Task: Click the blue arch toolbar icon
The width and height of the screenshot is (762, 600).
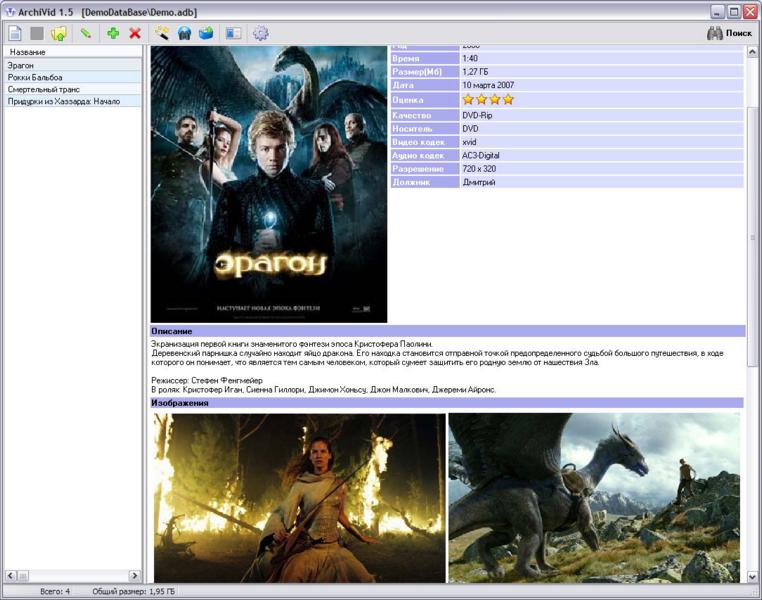Action: click(184, 33)
